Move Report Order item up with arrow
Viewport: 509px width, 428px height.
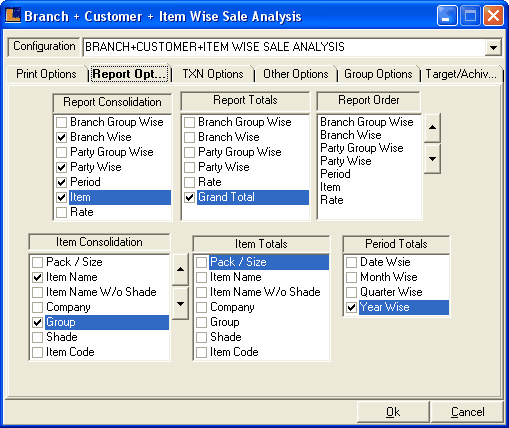(432, 127)
